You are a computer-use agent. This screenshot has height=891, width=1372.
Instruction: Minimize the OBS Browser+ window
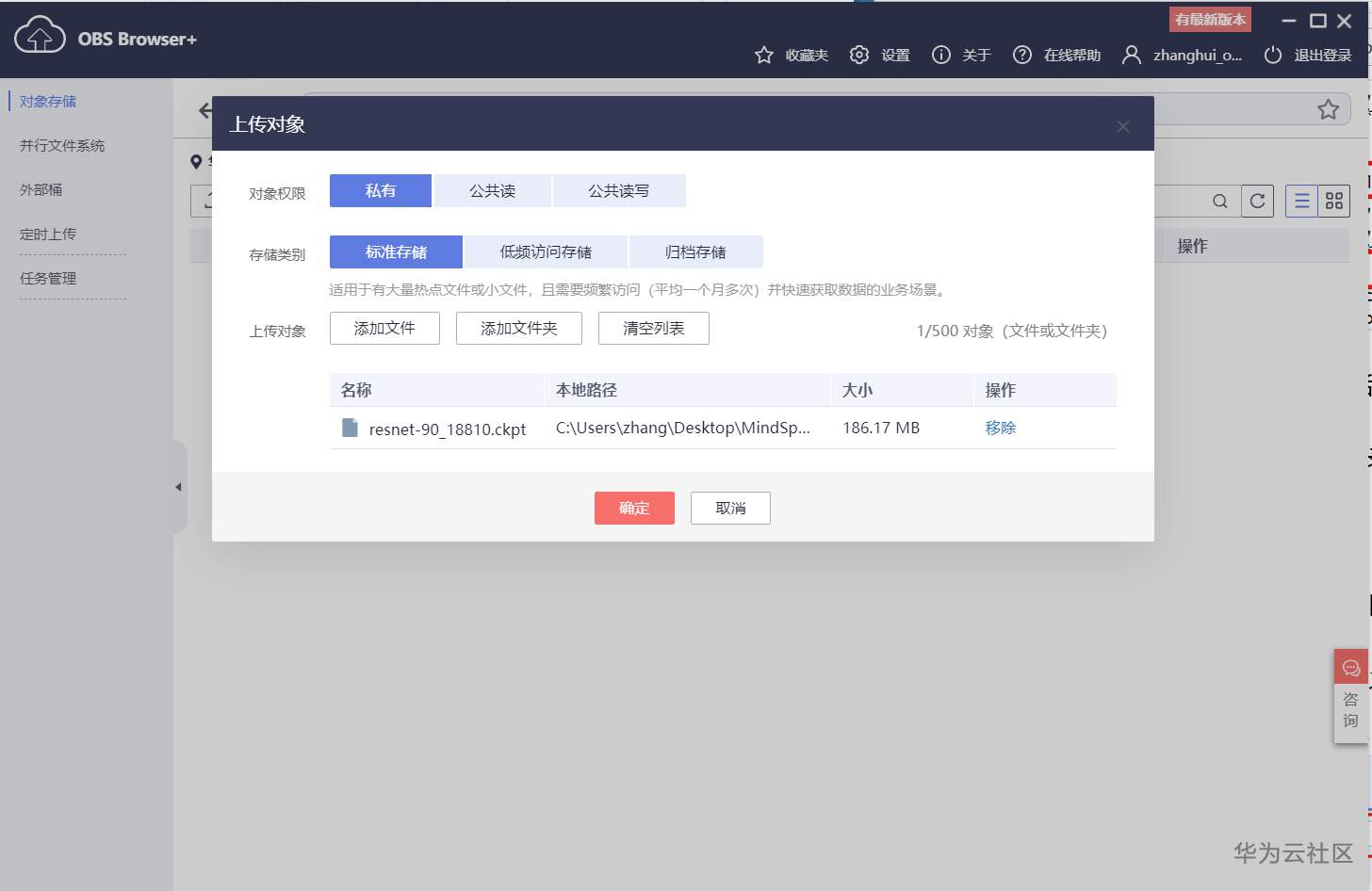tap(1289, 21)
